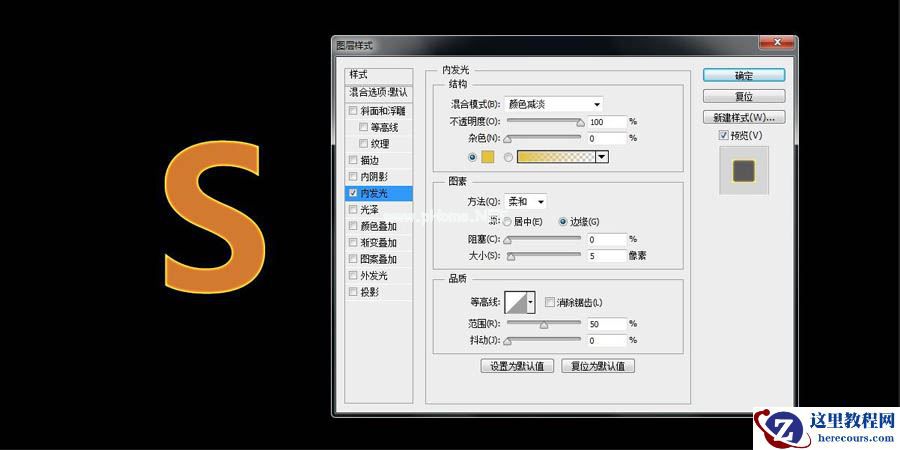Click the 范围 value field
Screen dimensions: 900x450
click(607, 324)
